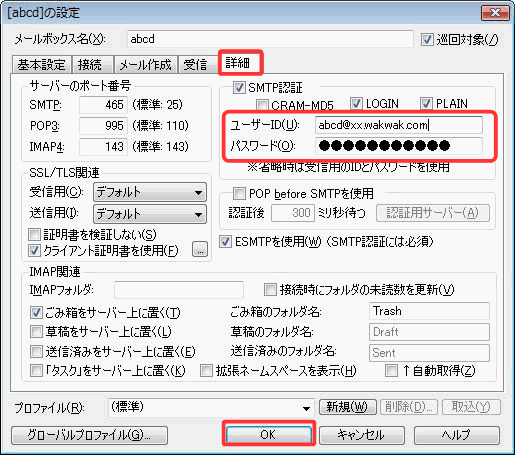The width and height of the screenshot is (515, 455).
Task: Open the 受信用 SSL/TLS dropdown
Action: tap(150, 192)
